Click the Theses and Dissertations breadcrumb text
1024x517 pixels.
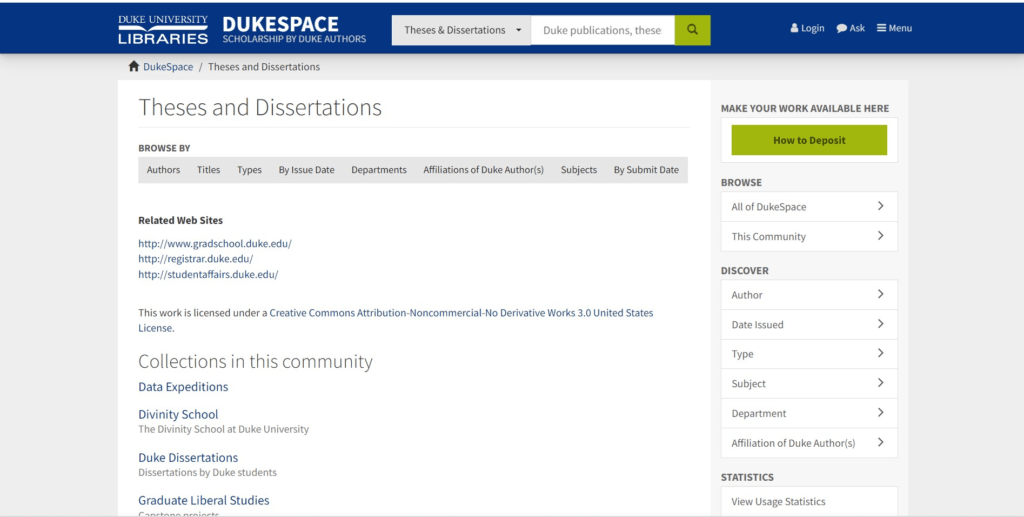point(264,67)
